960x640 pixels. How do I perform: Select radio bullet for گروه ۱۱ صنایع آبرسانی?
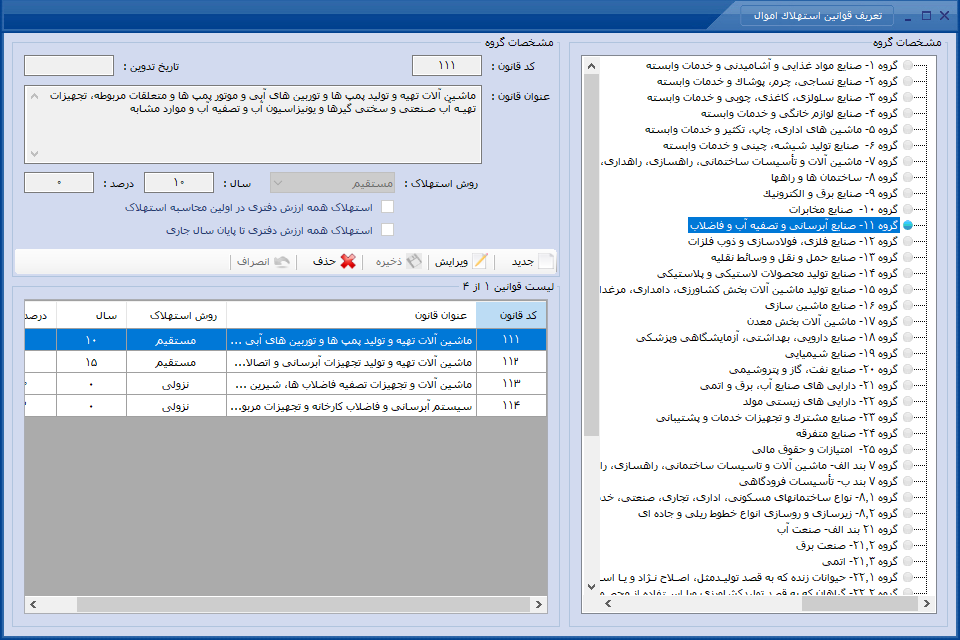point(907,225)
